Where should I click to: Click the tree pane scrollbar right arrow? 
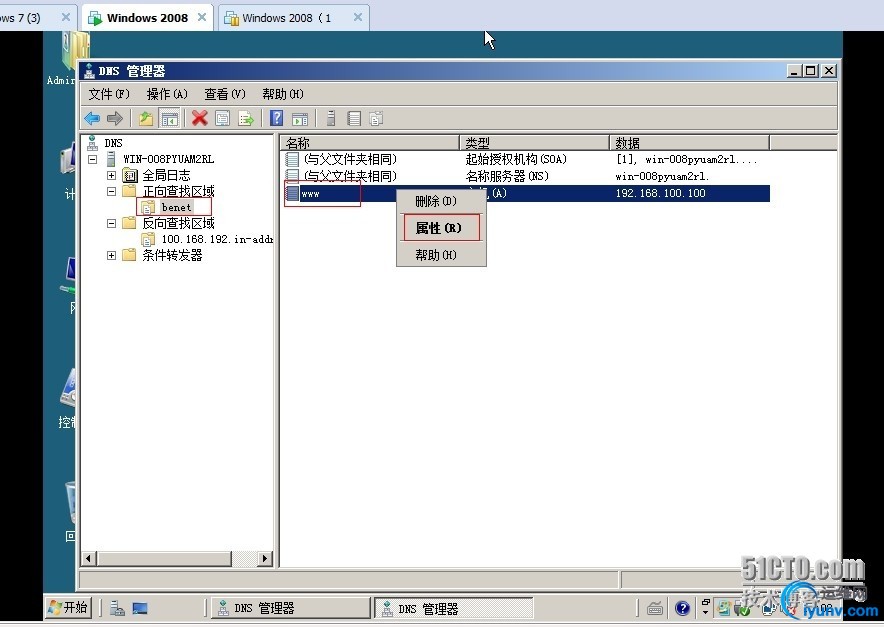pyautogui.click(x=265, y=559)
